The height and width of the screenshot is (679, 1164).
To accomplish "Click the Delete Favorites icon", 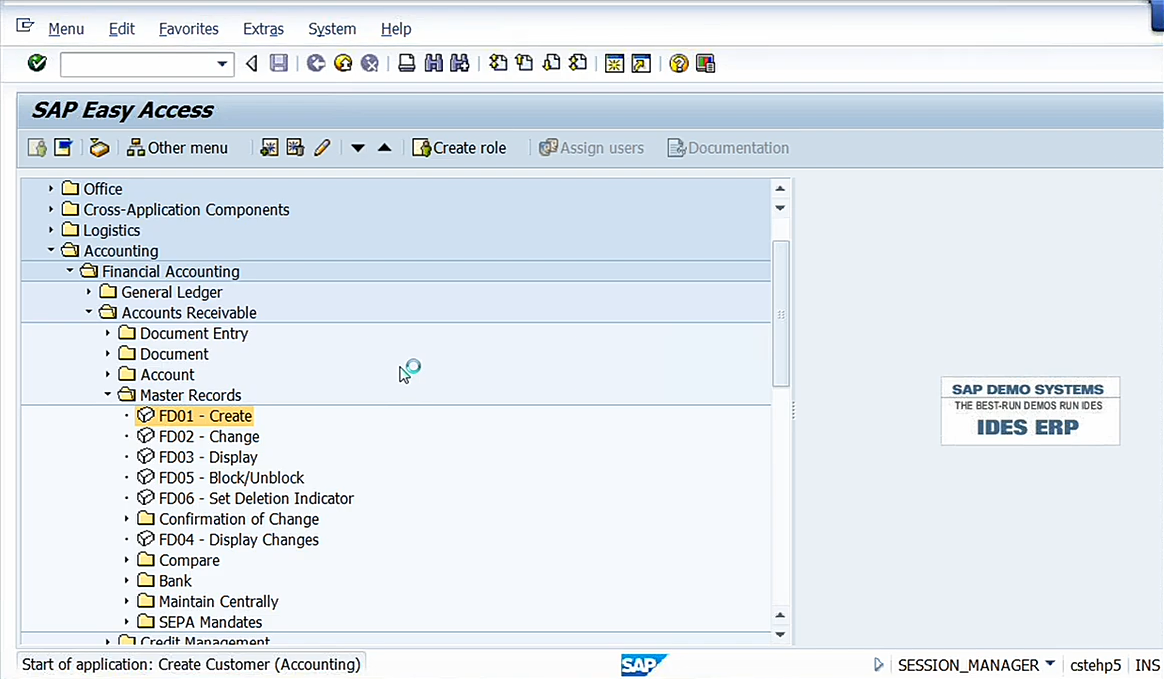I will 295,148.
